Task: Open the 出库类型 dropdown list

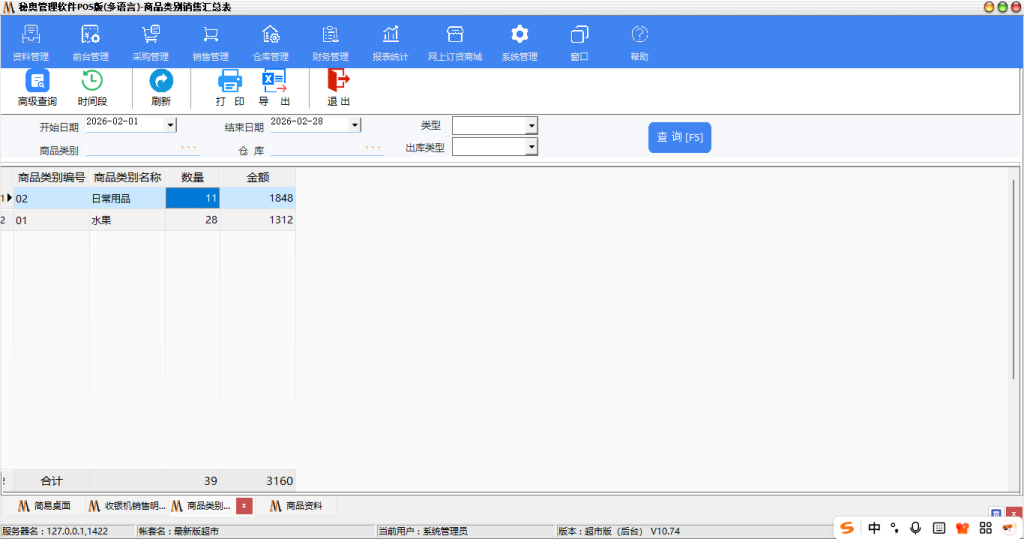Action: point(531,147)
